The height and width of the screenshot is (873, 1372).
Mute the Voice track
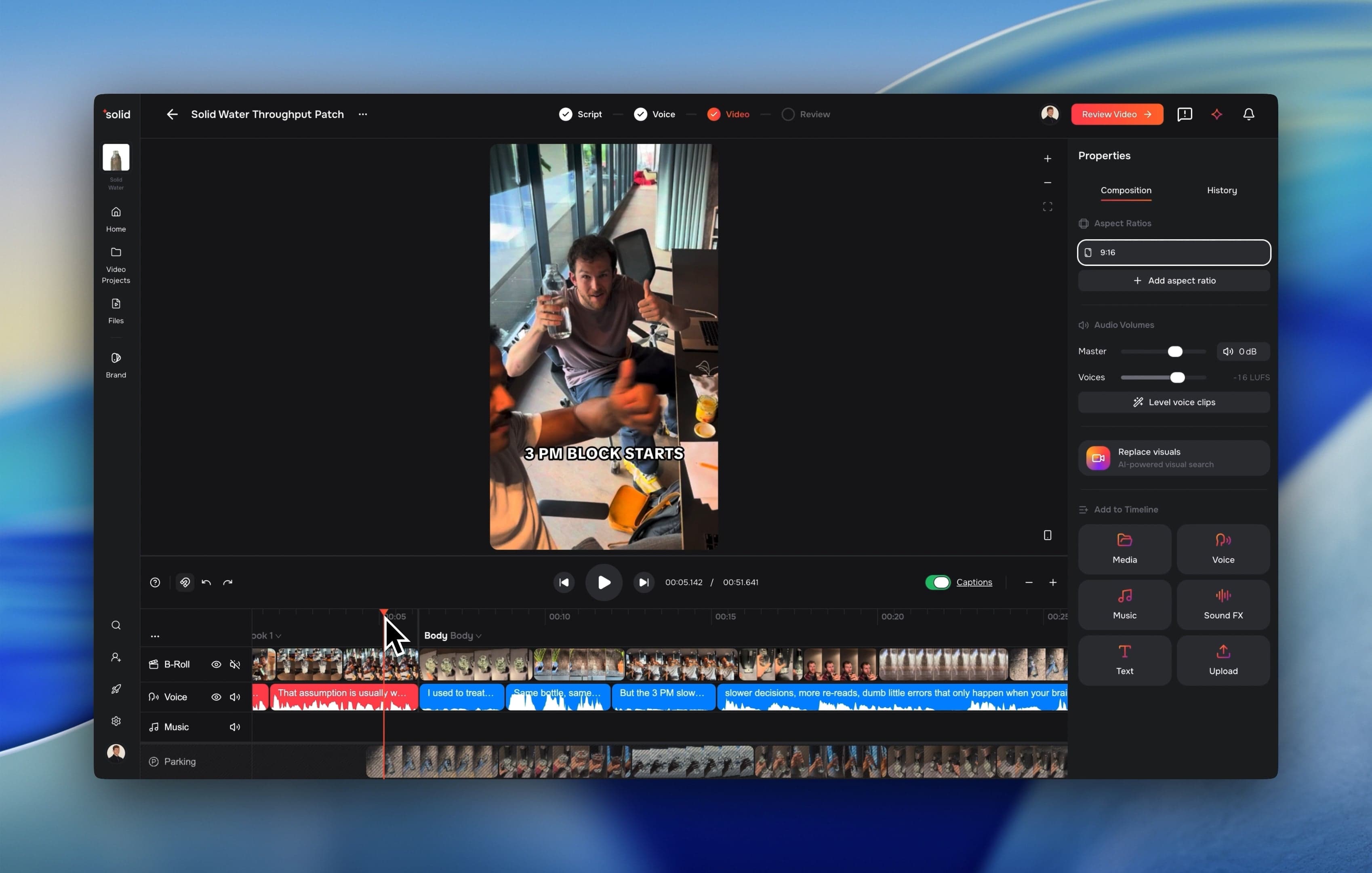pos(235,697)
